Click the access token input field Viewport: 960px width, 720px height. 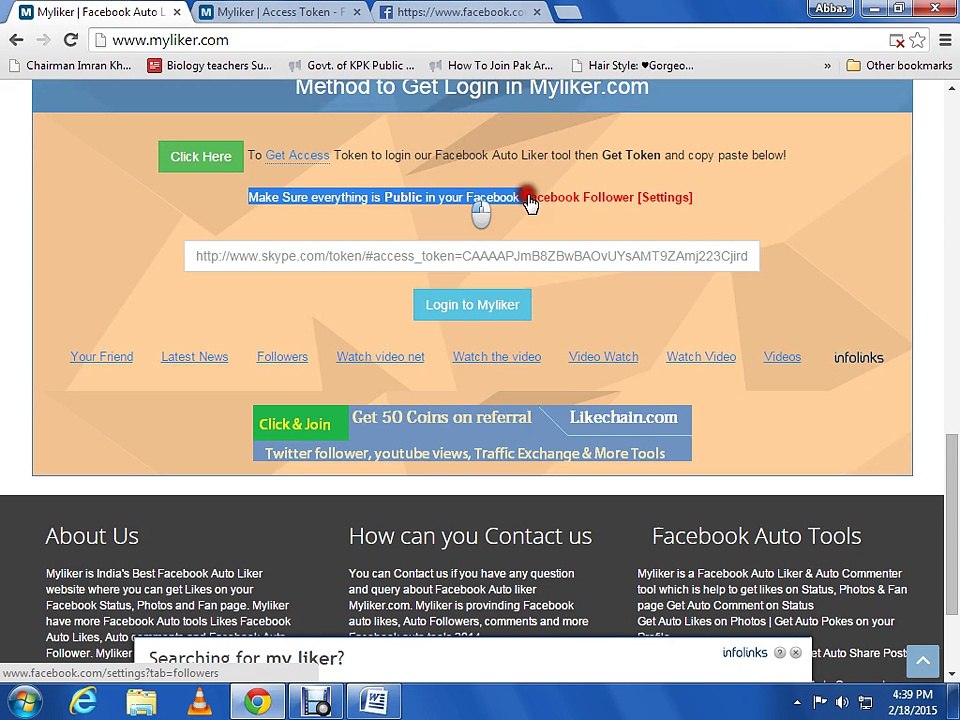pos(471,256)
